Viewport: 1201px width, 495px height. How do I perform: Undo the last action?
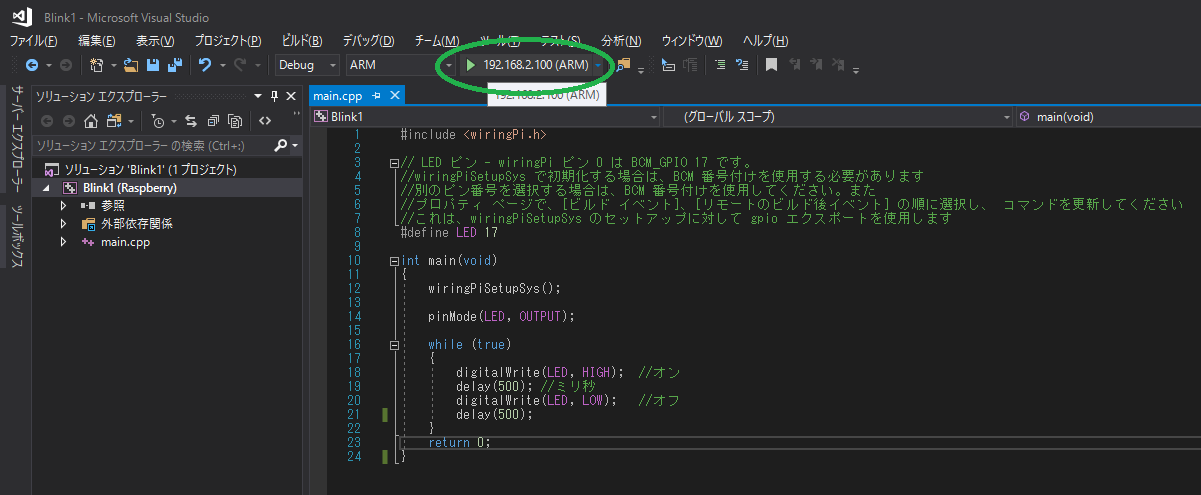click(x=205, y=65)
